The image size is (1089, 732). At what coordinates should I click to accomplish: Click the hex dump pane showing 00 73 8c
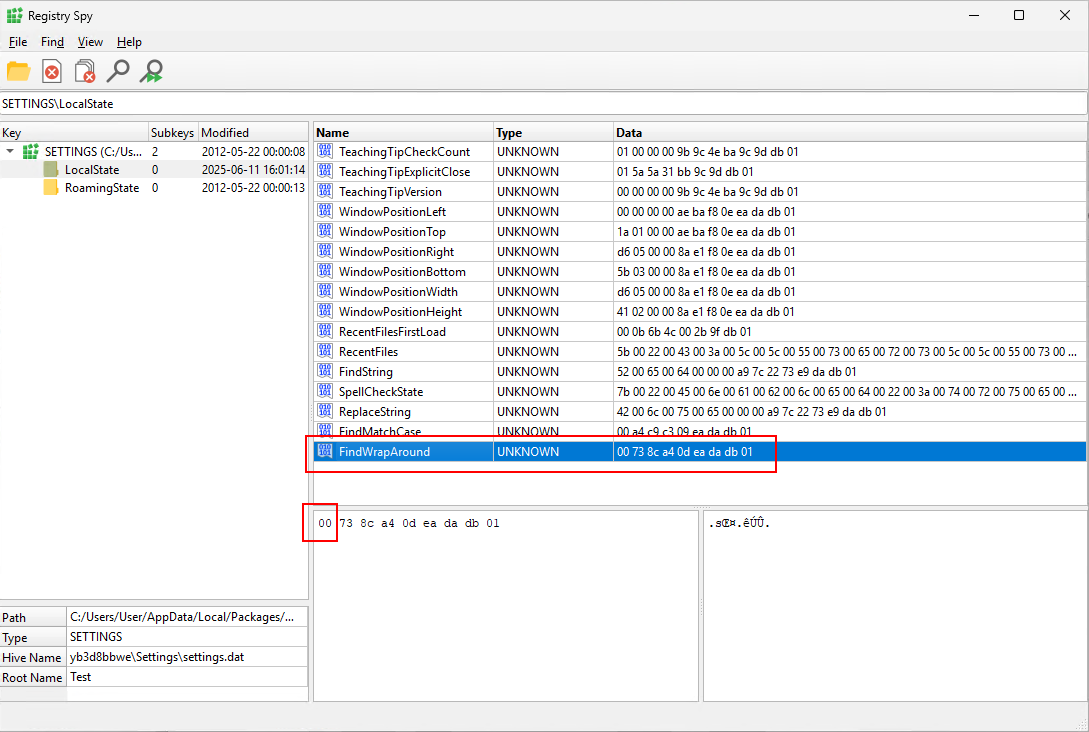506,606
